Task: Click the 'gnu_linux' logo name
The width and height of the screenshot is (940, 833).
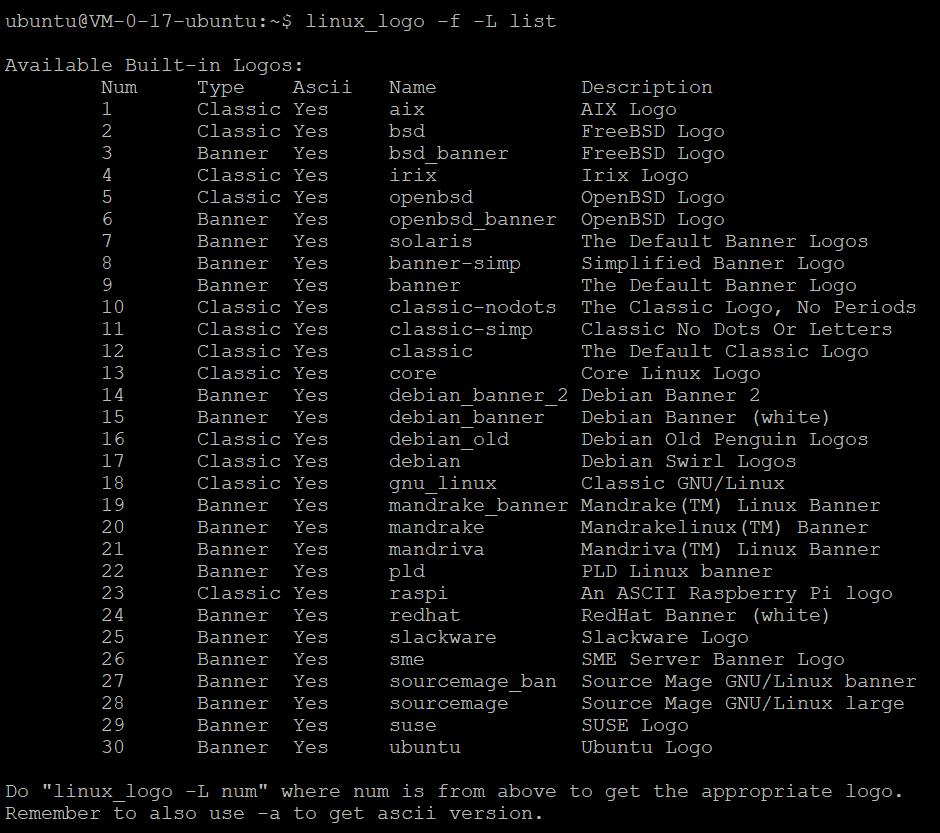Action: pos(442,484)
